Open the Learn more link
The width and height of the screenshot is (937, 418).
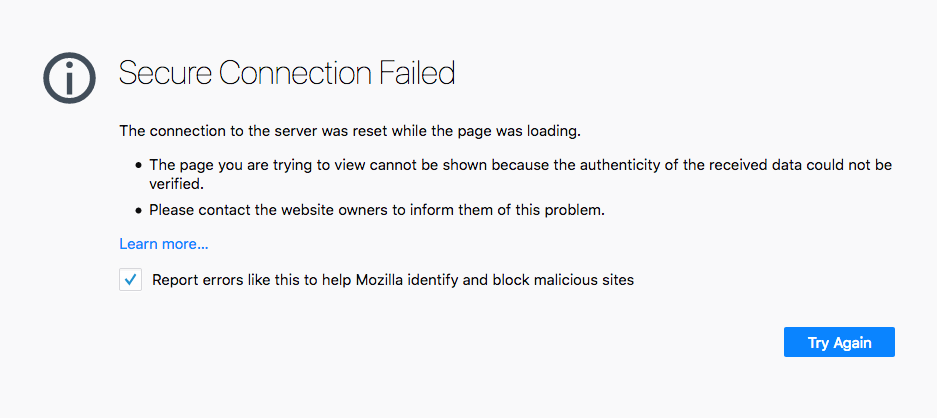(164, 244)
